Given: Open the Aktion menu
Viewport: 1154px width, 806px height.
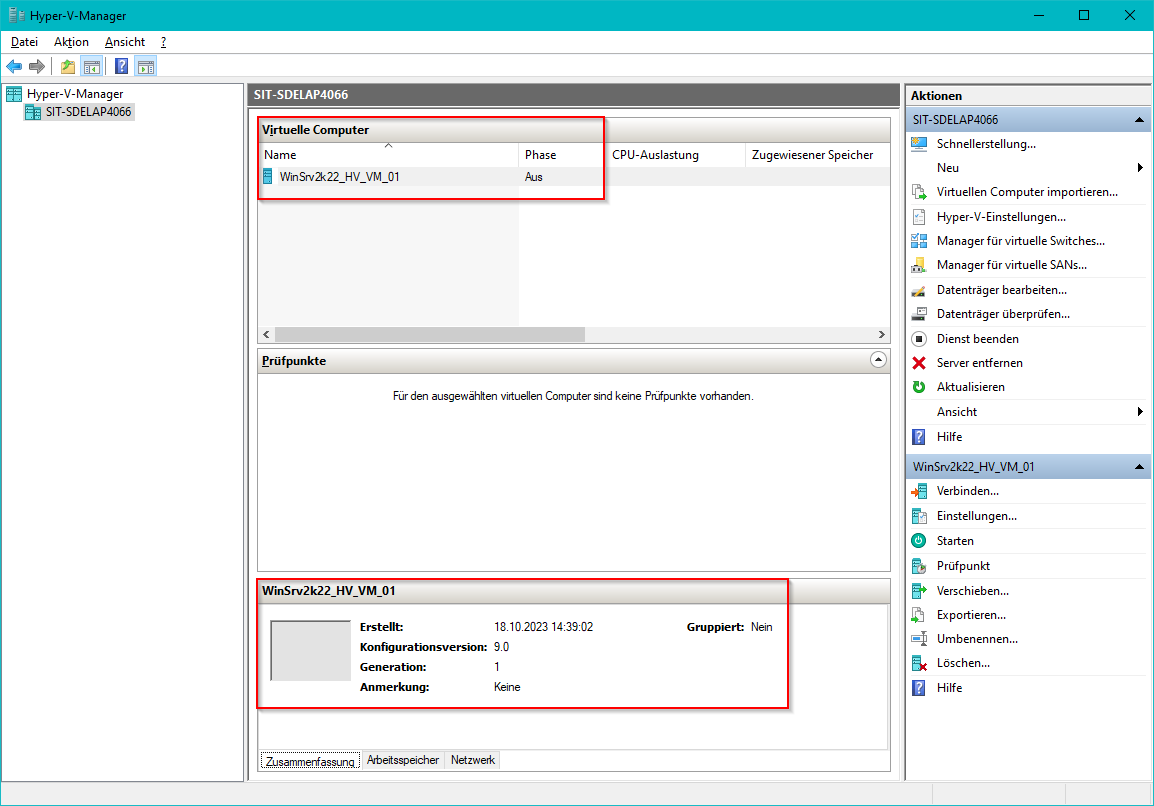Looking at the screenshot, I should [71, 42].
